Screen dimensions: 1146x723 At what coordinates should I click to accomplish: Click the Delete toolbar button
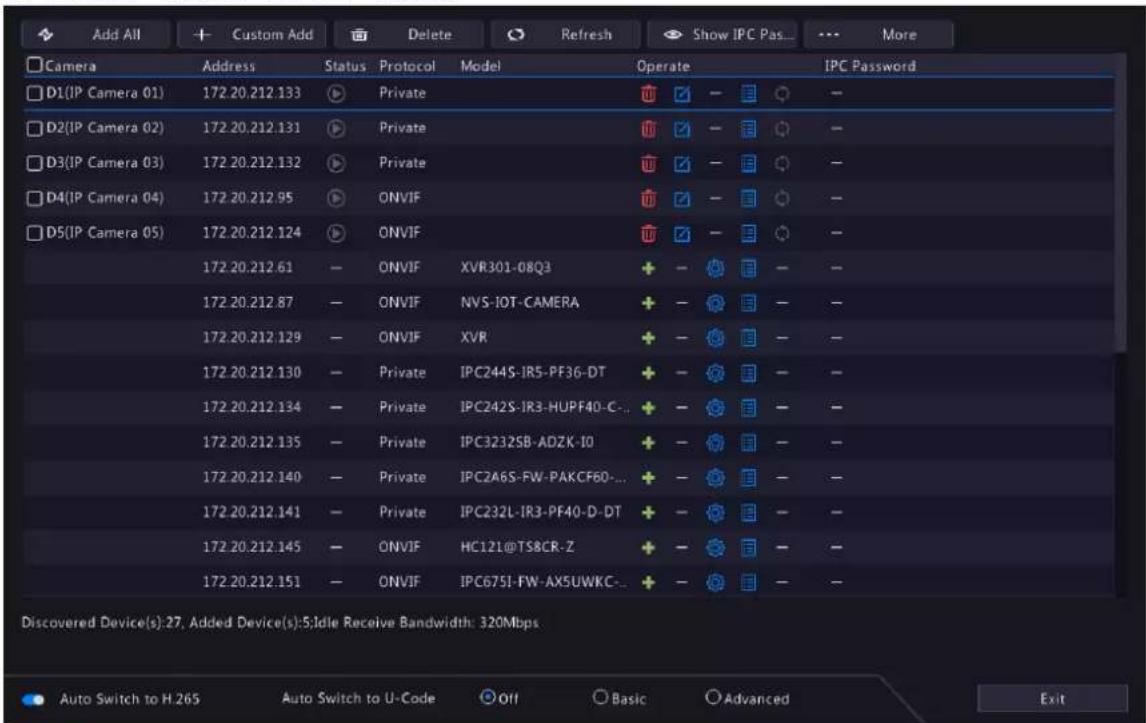(x=409, y=34)
